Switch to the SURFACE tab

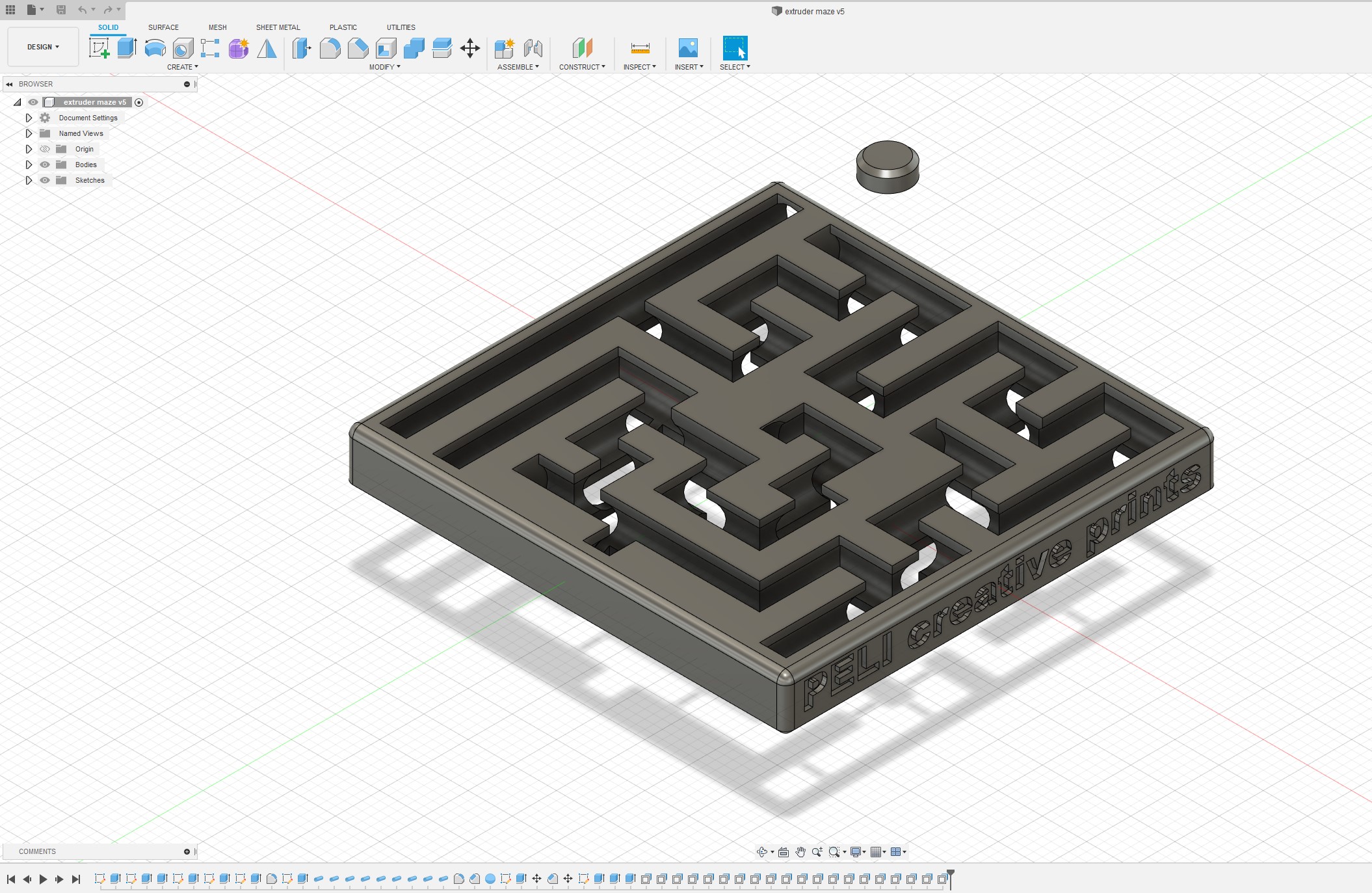[163, 27]
